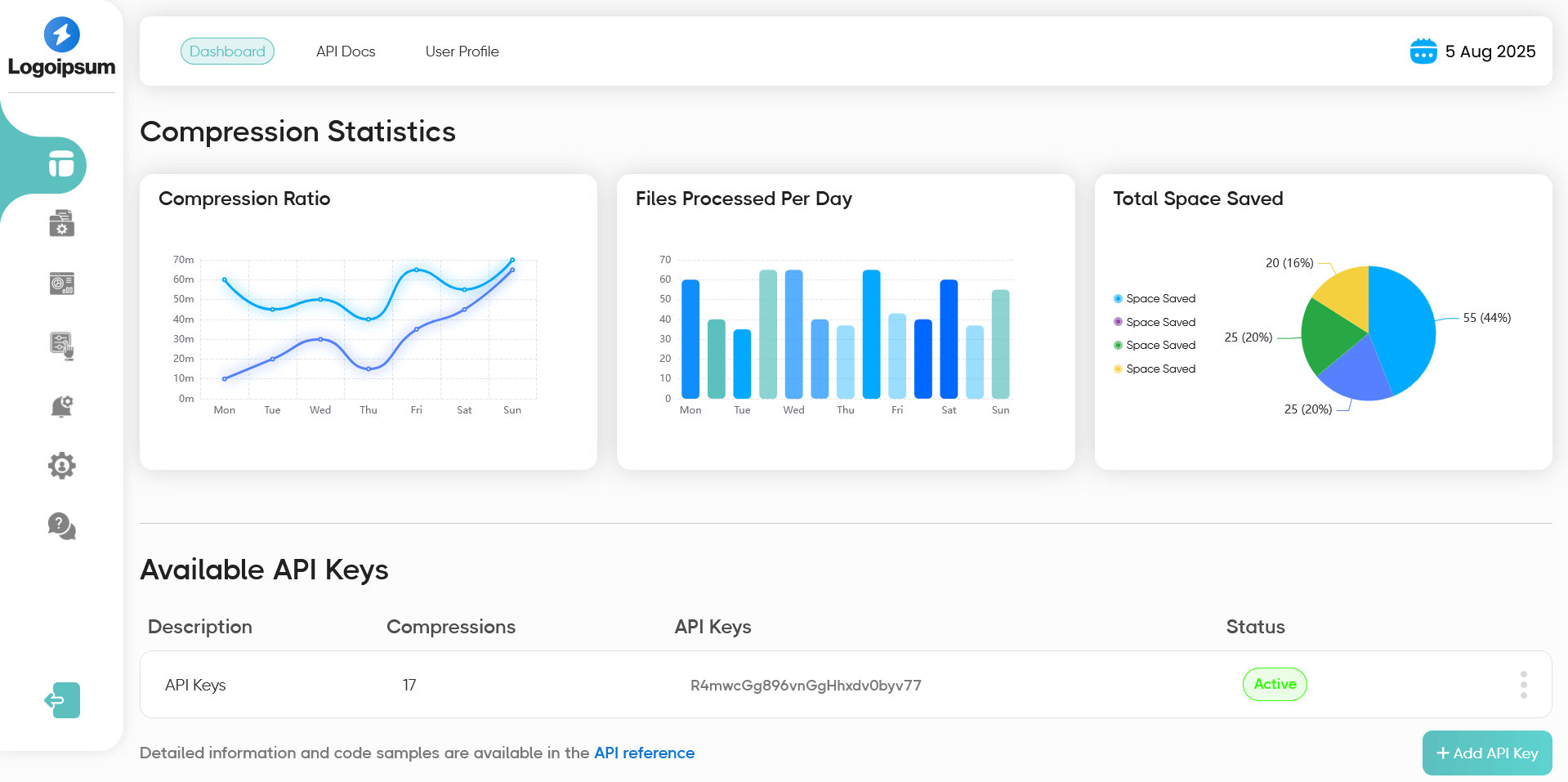Open the dashboard layout sidebar icon

pyautogui.click(x=61, y=164)
